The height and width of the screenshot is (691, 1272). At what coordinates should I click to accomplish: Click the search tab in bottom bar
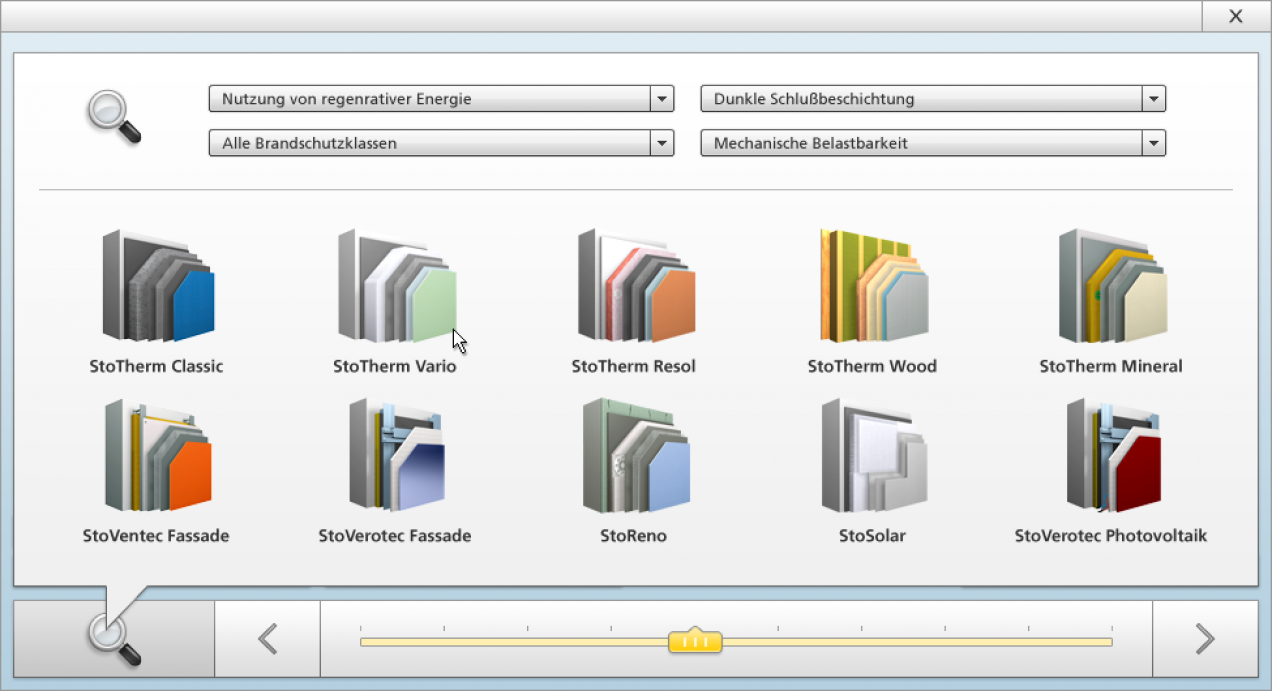point(114,639)
